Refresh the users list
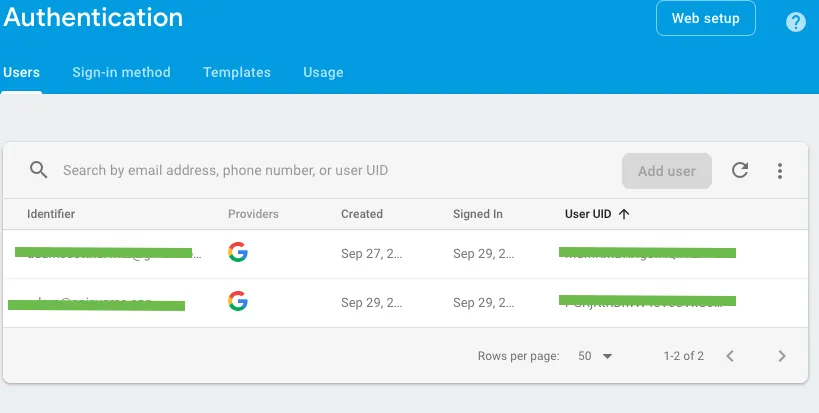Viewport: 819px width, 413px height. pos(740,170)
